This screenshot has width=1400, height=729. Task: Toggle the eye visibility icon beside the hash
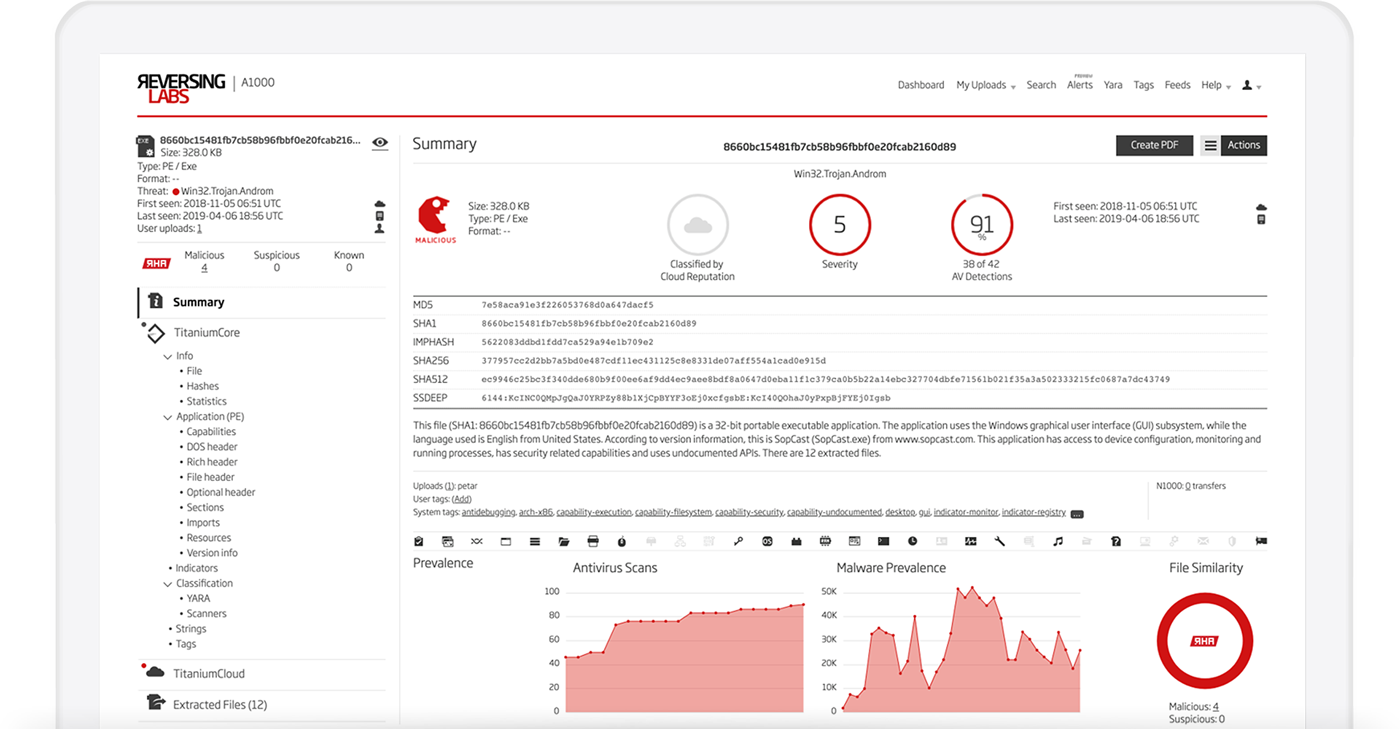(x=380, y=143)
